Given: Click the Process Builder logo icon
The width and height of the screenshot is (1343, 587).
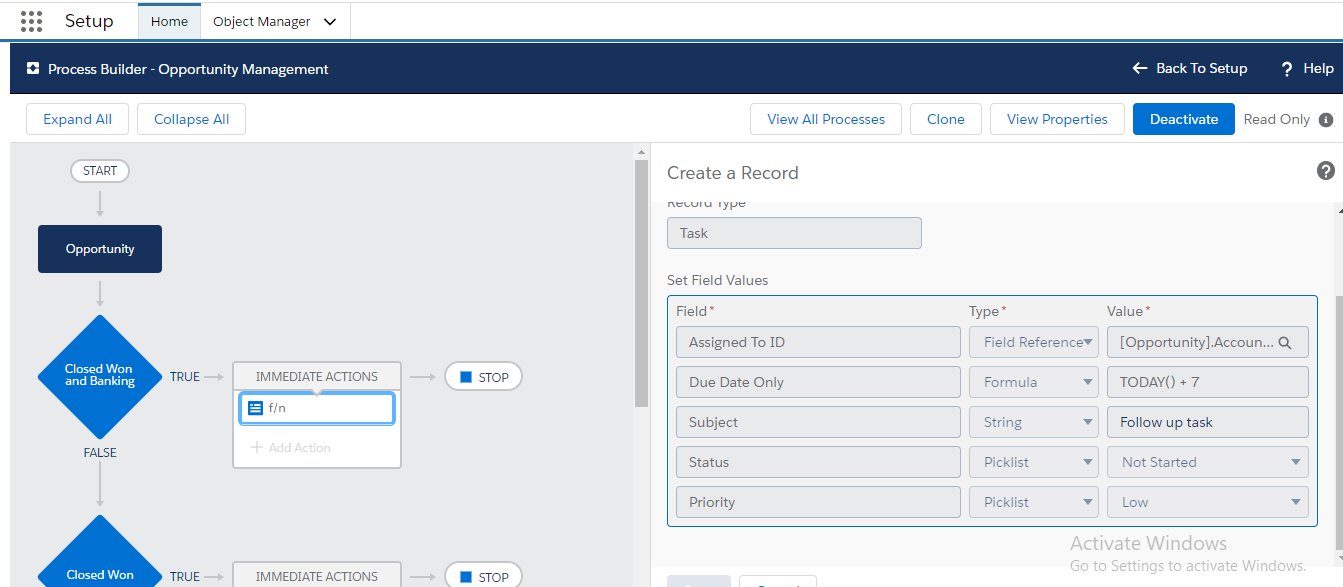Looking at the screenshot, I should tap(33, 69).
